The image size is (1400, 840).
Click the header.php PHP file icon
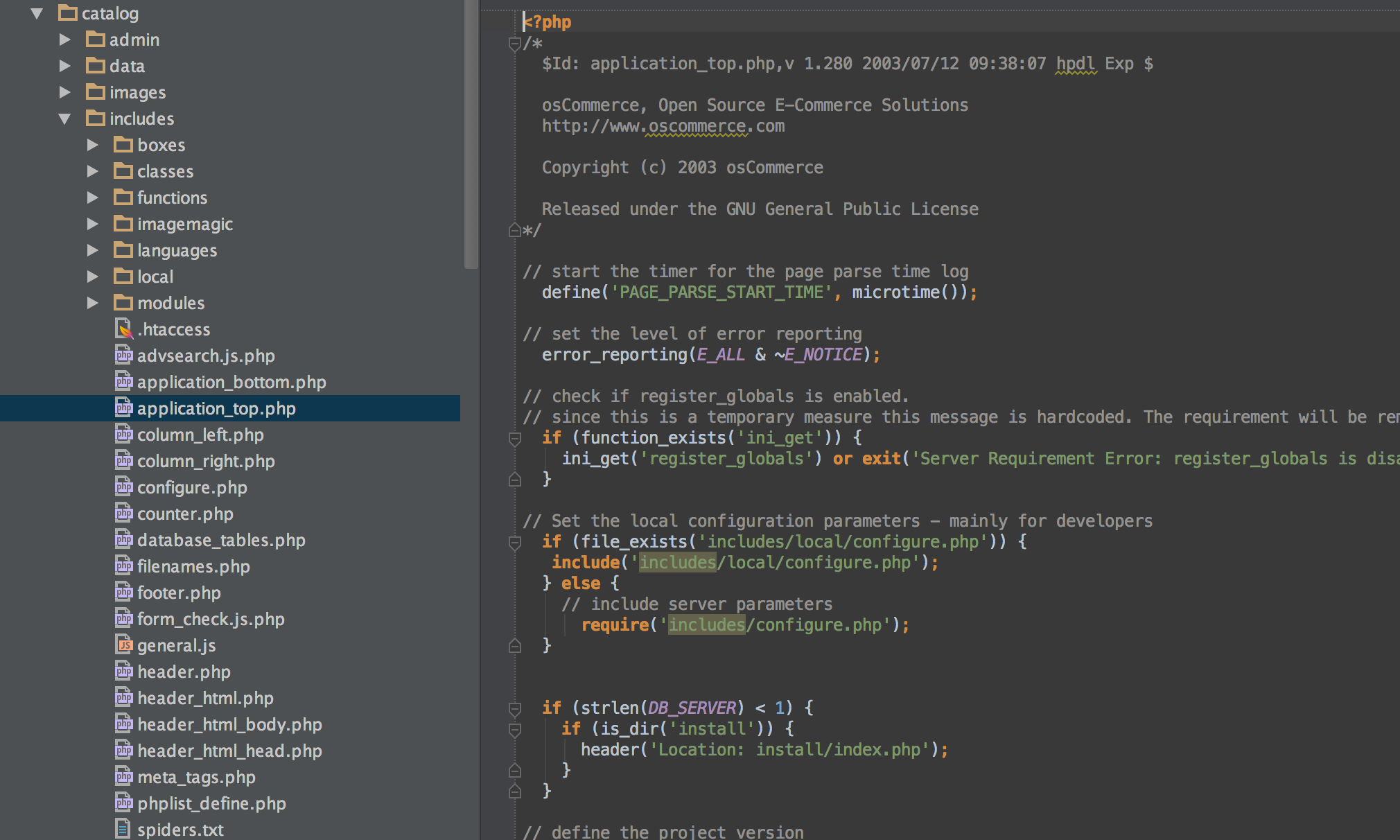click(x=123, y=672)
